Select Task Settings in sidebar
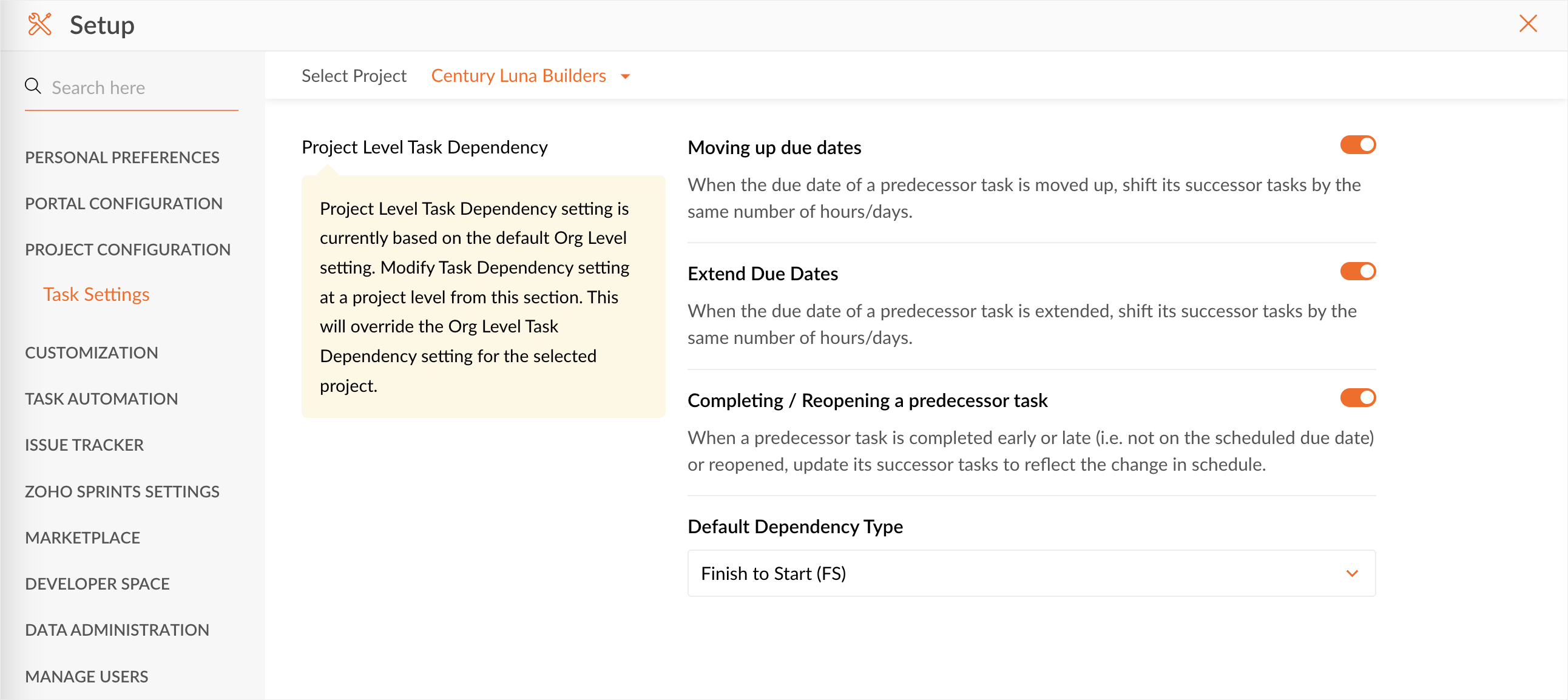This screenshot has height=700, width=1568. coord(96,295)
